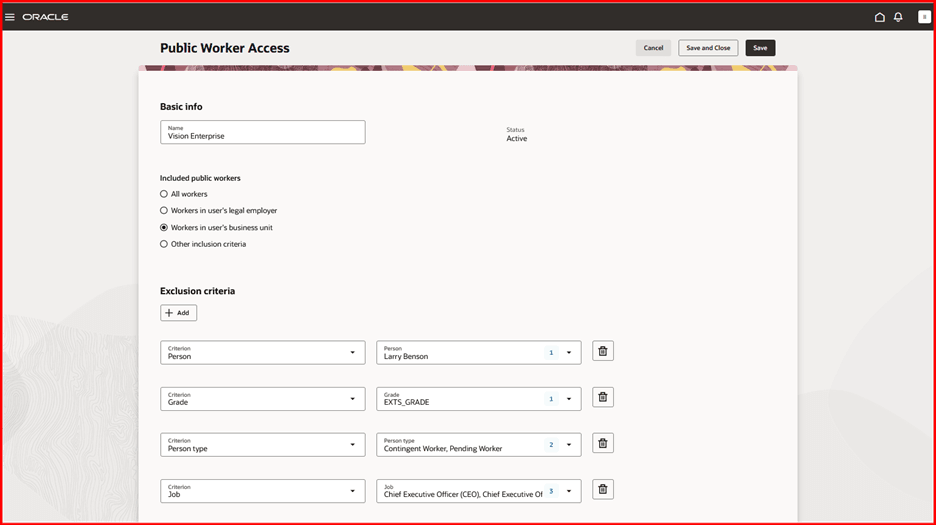This screenshot has width=936, height=525.
Task: Expand the Grade value dropdown EXTS_GRADE
Action: (569, 398)
